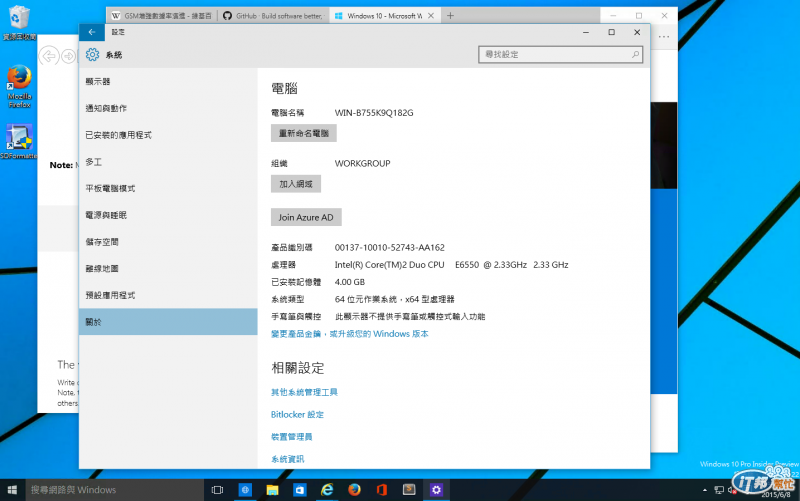This screenshot has width=800, height=501.
Task: Click the network icon in the system tray
Action: [x=719, y=490]
